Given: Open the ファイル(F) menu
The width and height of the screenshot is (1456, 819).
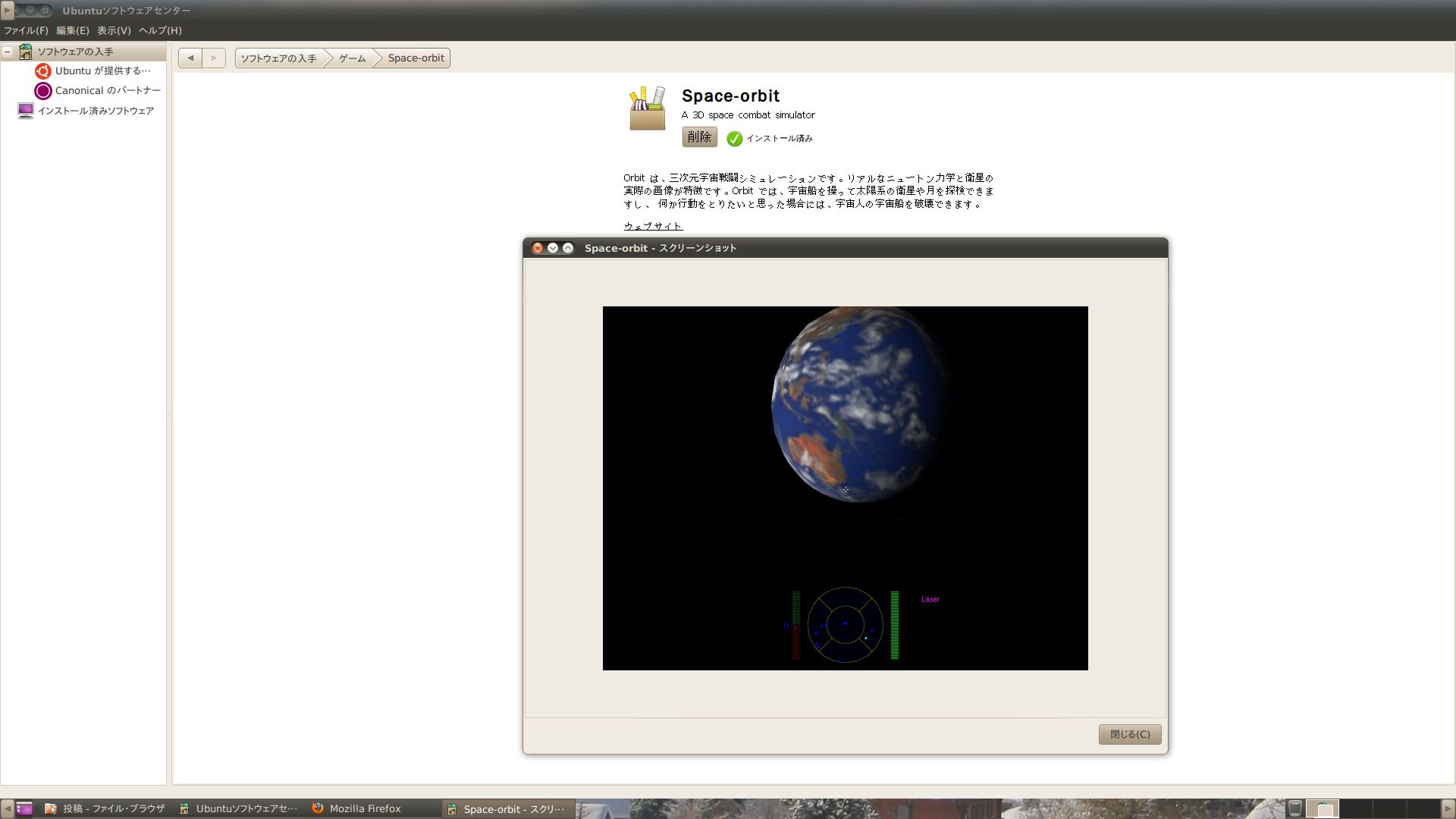Looking at the screenshot, I should coord(26,30).
